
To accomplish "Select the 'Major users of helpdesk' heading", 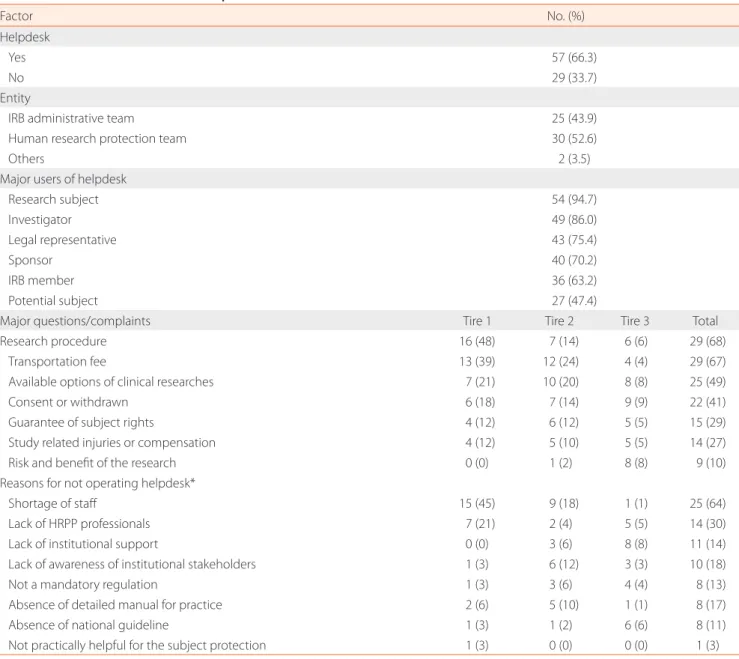I will [x=63, y=179].
